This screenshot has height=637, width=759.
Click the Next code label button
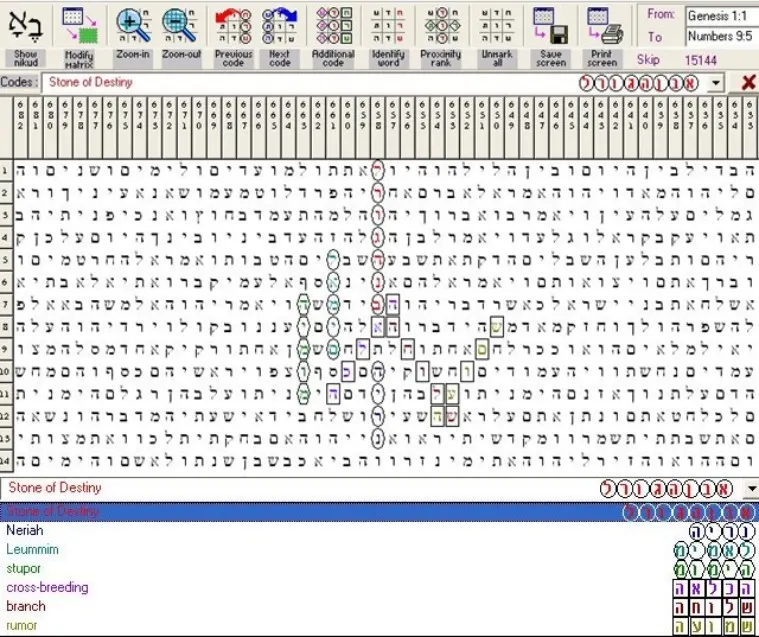[x=280, y=58]
